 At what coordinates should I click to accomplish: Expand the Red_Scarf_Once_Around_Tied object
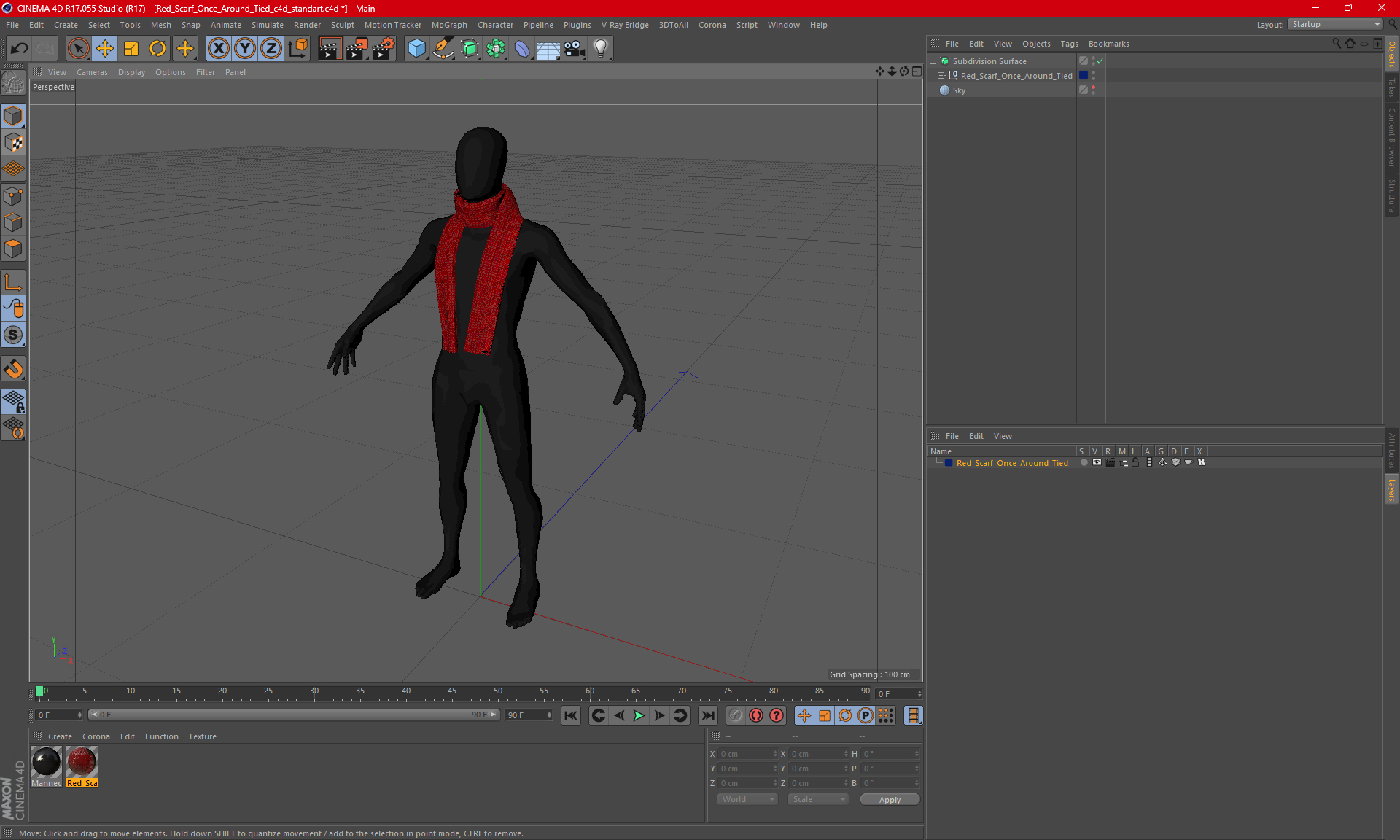(941, 75)
